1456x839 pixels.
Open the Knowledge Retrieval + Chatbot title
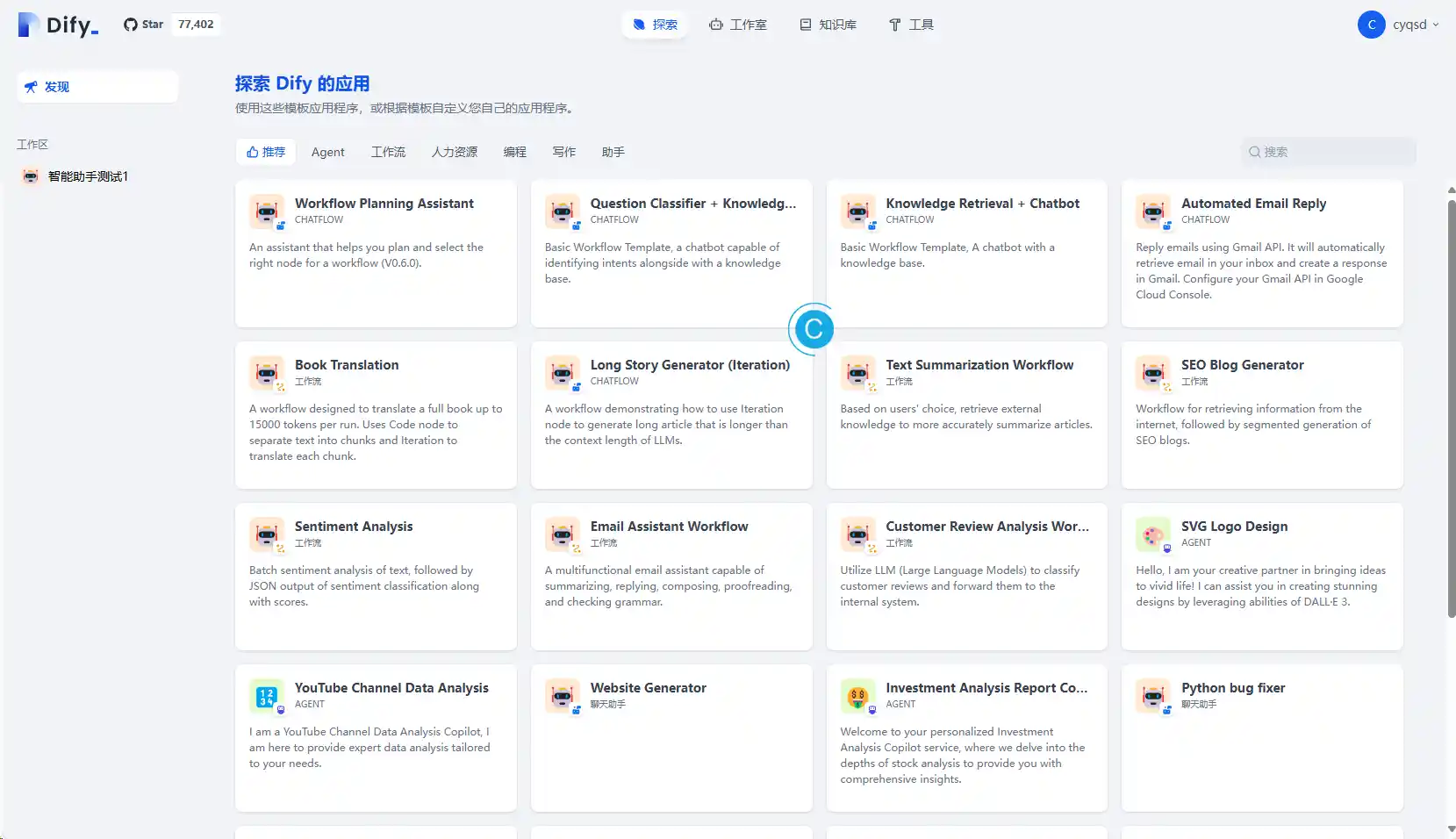pos(982,204)
